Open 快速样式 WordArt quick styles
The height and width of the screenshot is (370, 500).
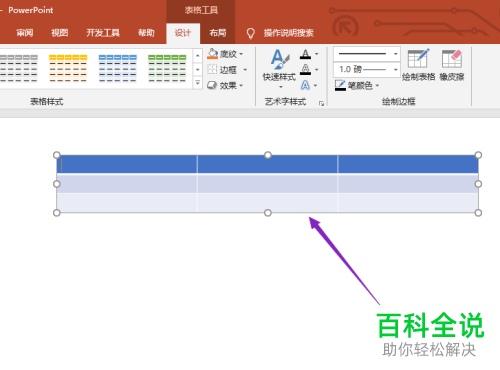tap(279, 69)
